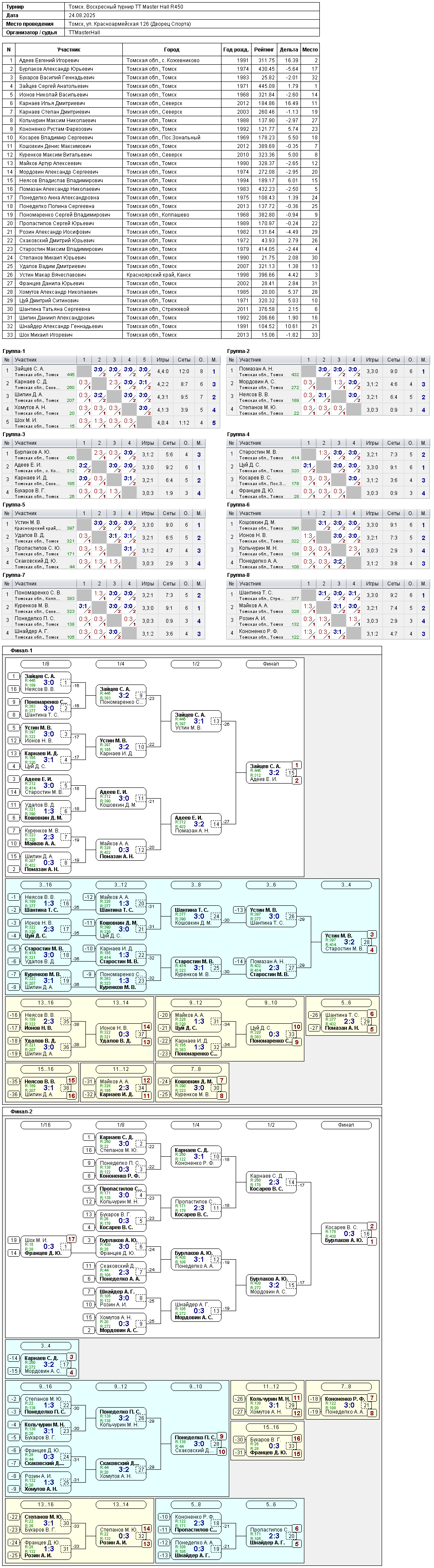Click the 'Год рожд.' column header
This screenshot has height=1568, width=434.
point(236,50)
